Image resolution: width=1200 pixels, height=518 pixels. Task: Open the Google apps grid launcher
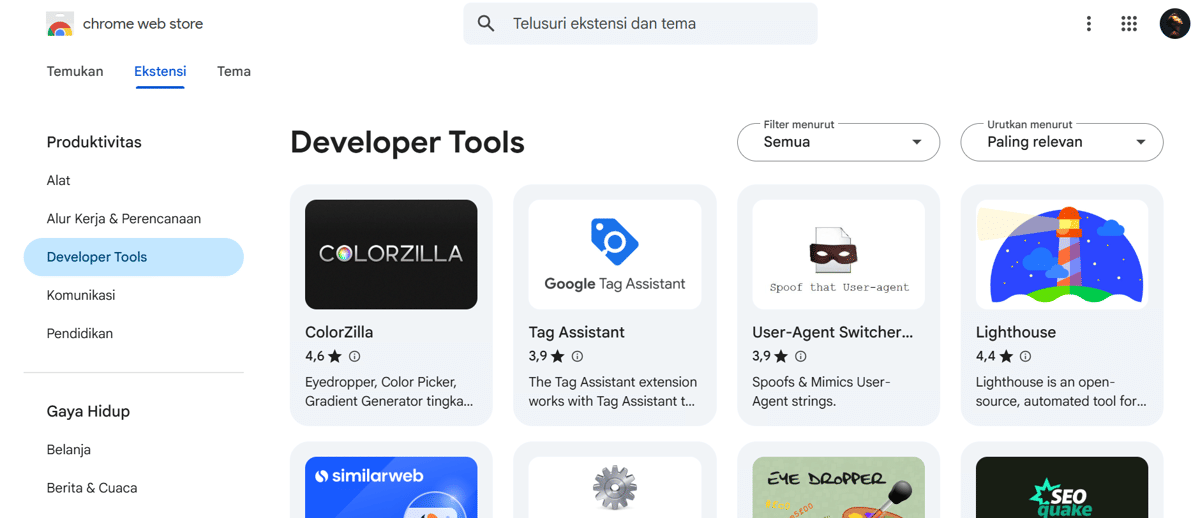1129,24
